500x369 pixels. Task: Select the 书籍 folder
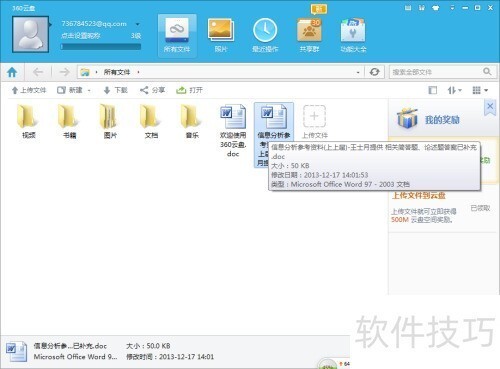[x=69, y=121]
